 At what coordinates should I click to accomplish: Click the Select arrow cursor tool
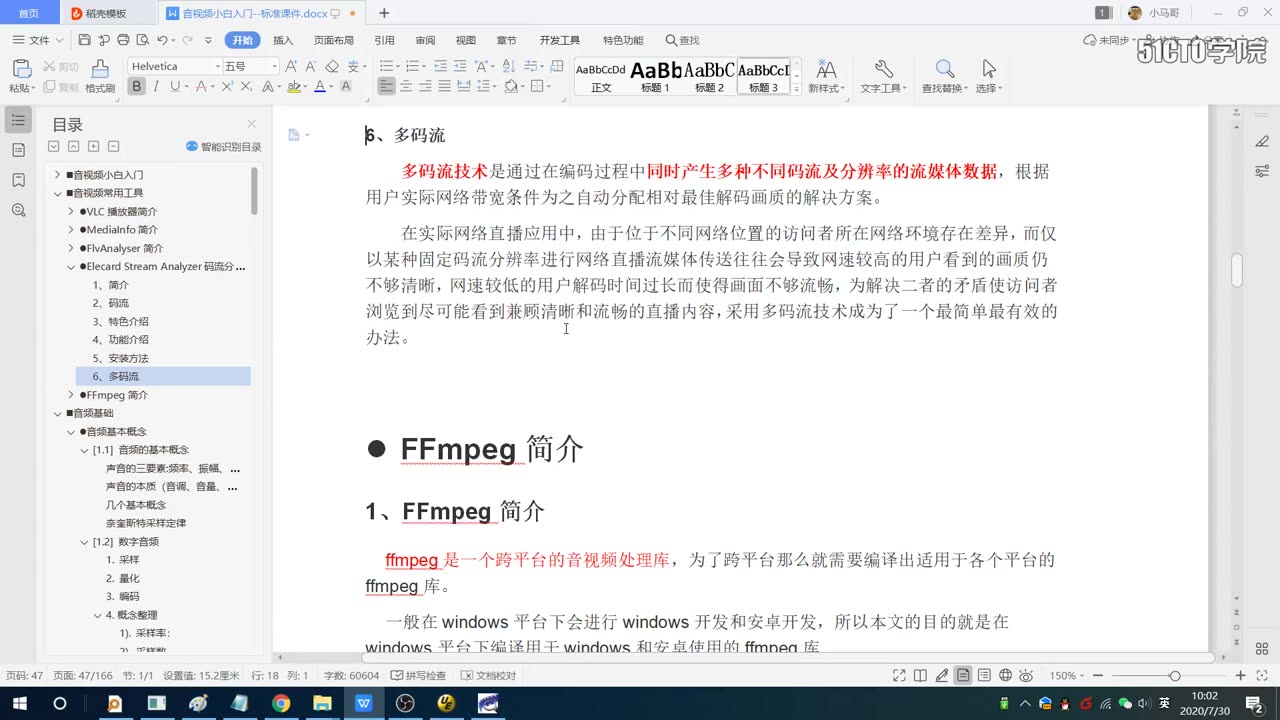point(989,69)
